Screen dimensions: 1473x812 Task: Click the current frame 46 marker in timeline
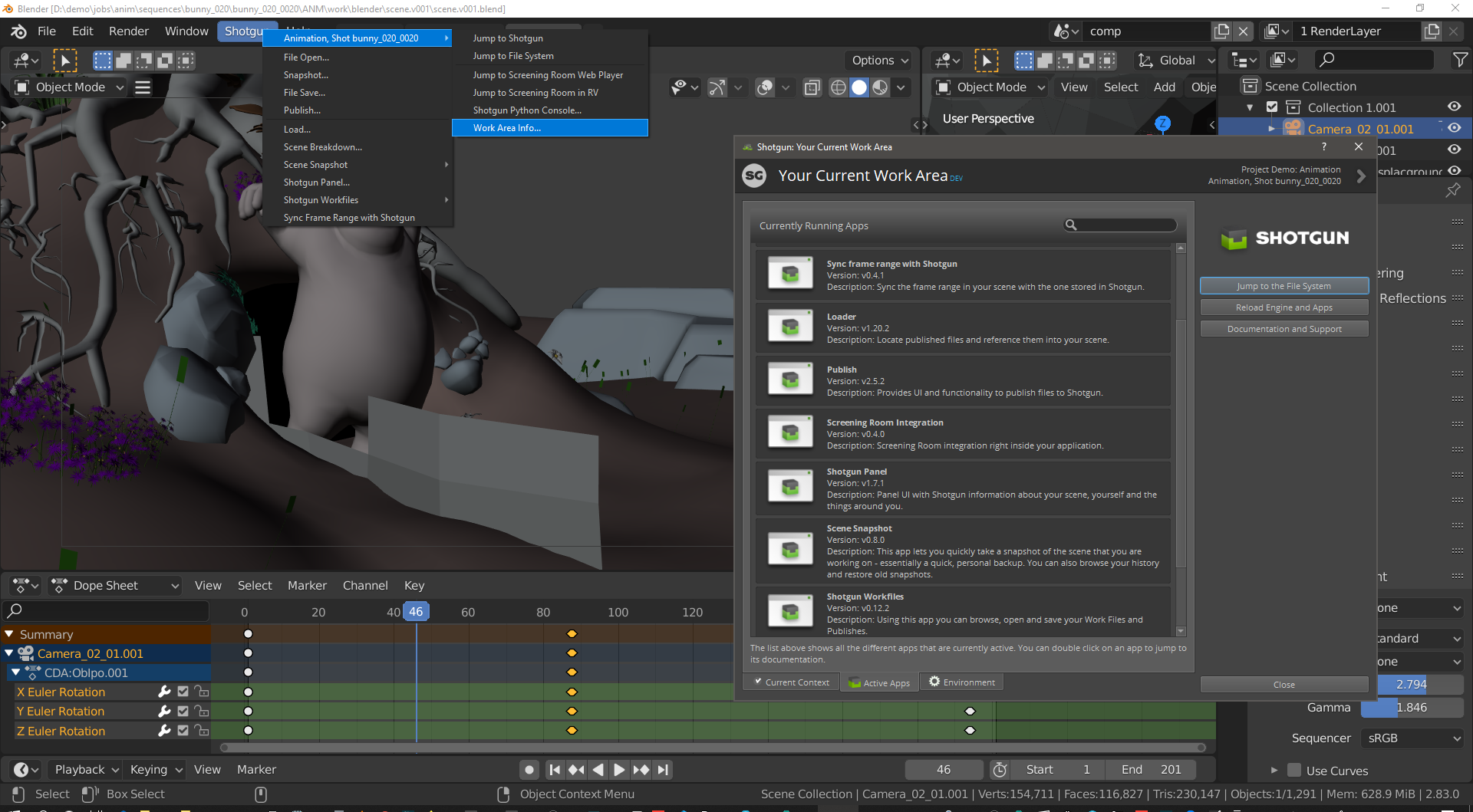[416, 612]
